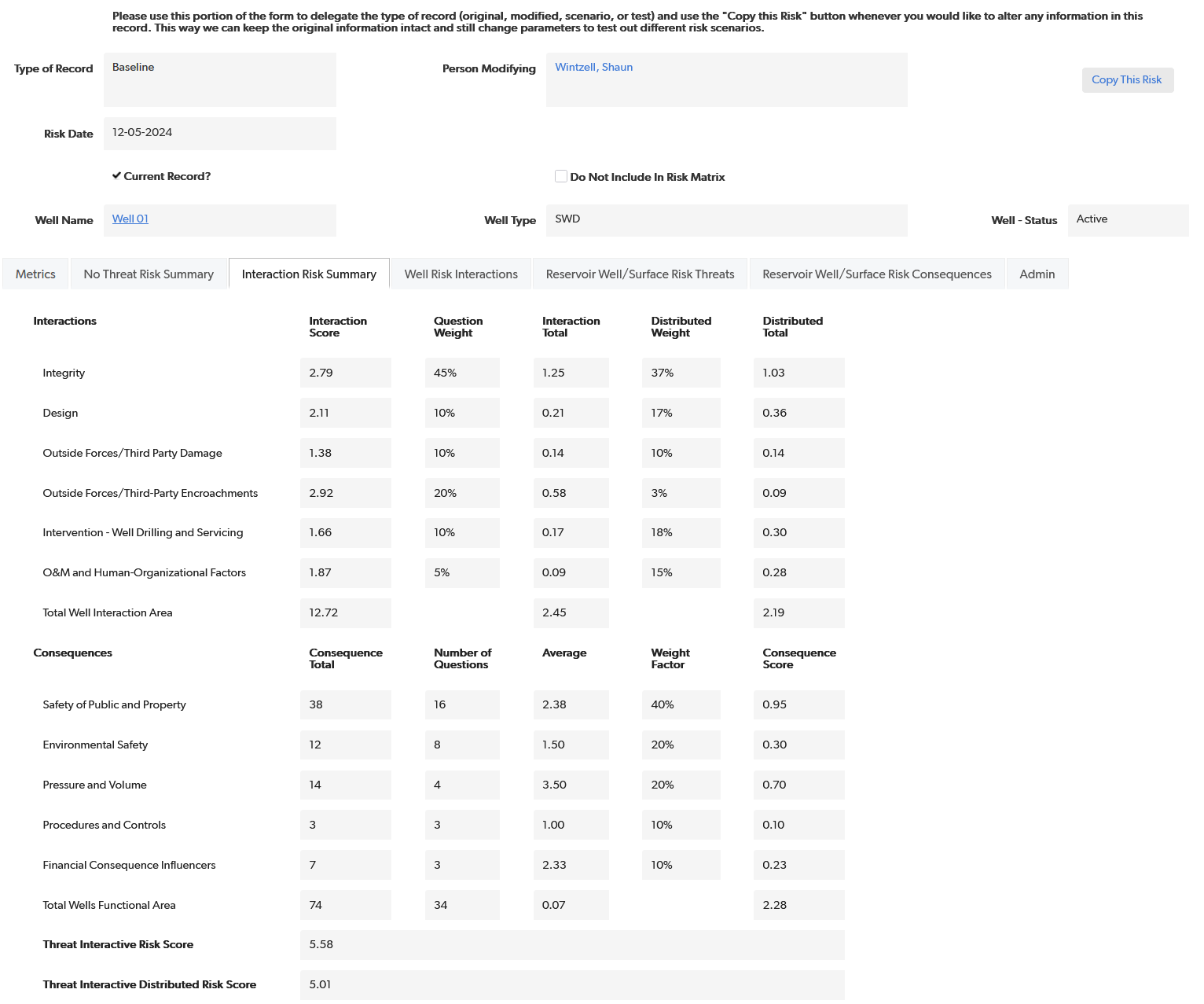Open Reservoir Well/Surface Risk Threats tab
This screenshot has height=1004, width=1204.
pyautogui.click(x=640, y=274)
